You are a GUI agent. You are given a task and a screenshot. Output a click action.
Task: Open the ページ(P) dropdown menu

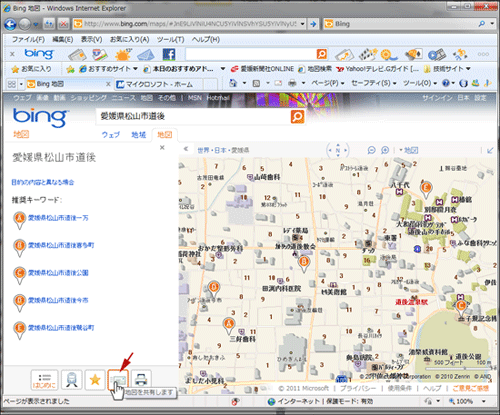point(328,83)
